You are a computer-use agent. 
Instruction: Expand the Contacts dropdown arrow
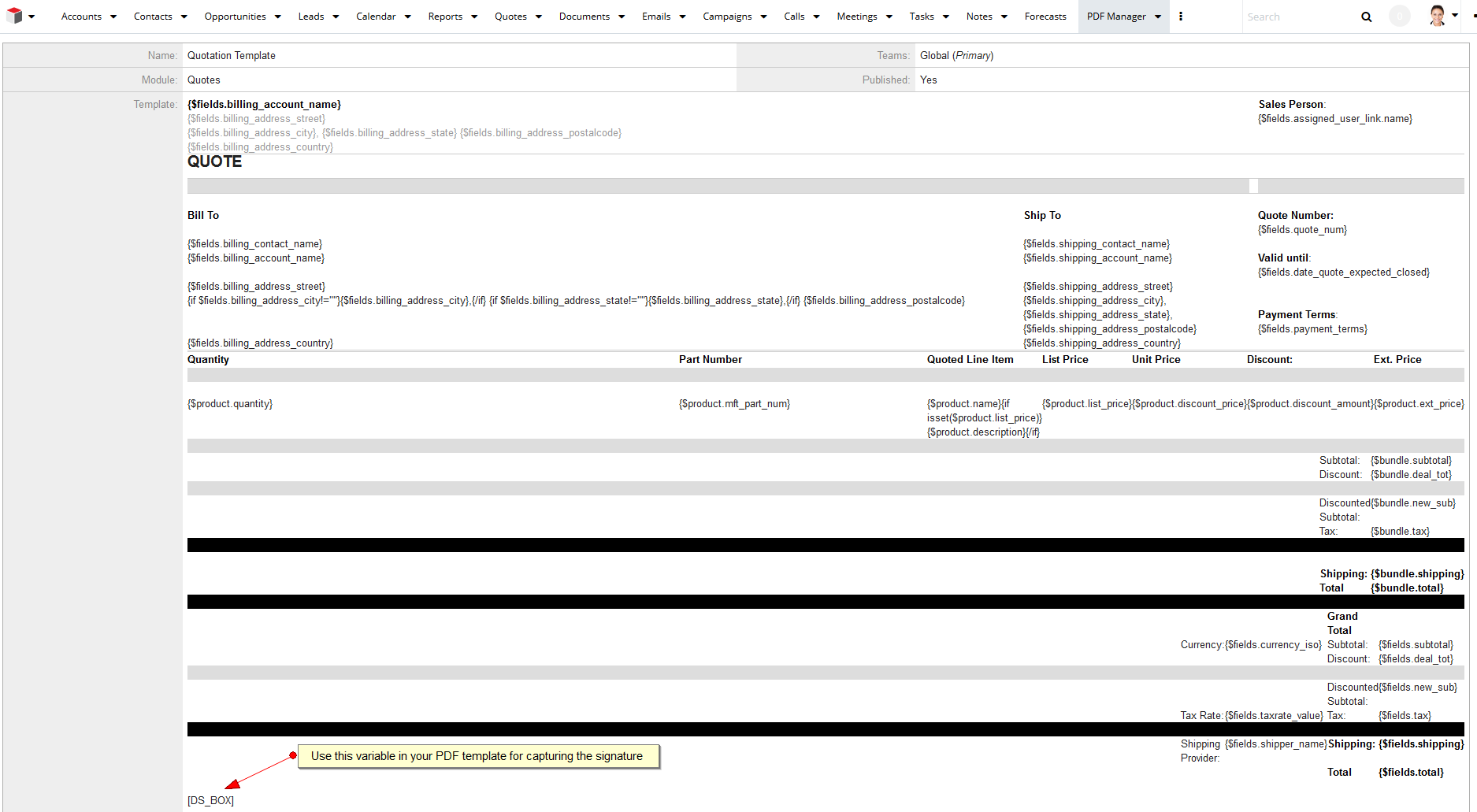click(x=184, y=17)
